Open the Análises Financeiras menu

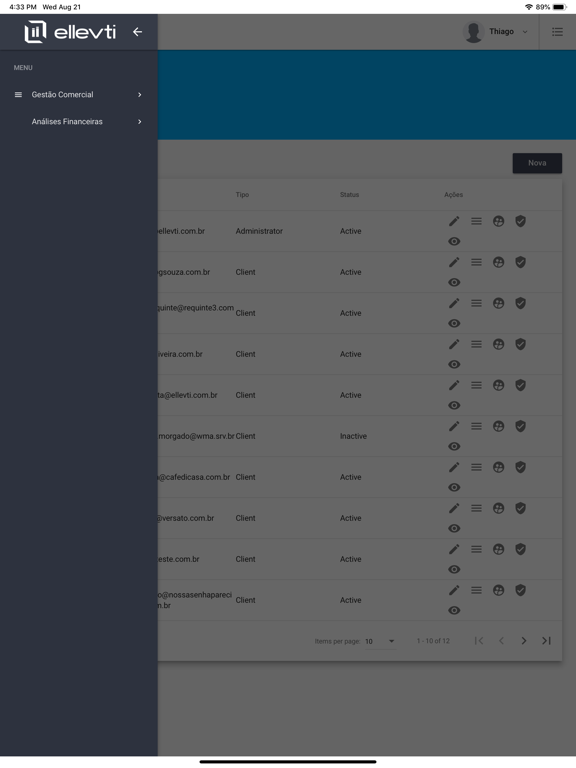pyautogui.click(x=78, y=121)
